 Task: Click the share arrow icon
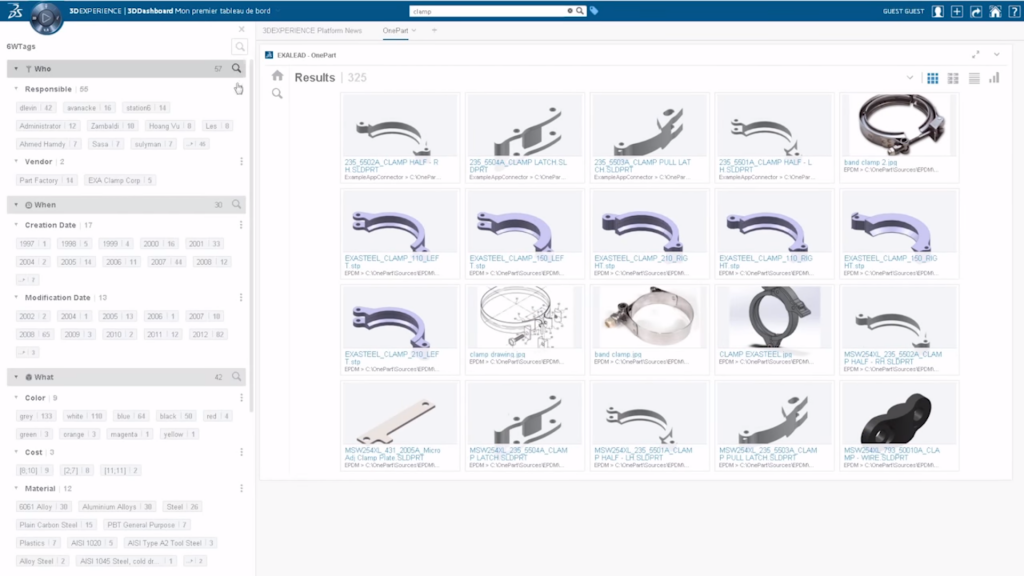(976, 11)
